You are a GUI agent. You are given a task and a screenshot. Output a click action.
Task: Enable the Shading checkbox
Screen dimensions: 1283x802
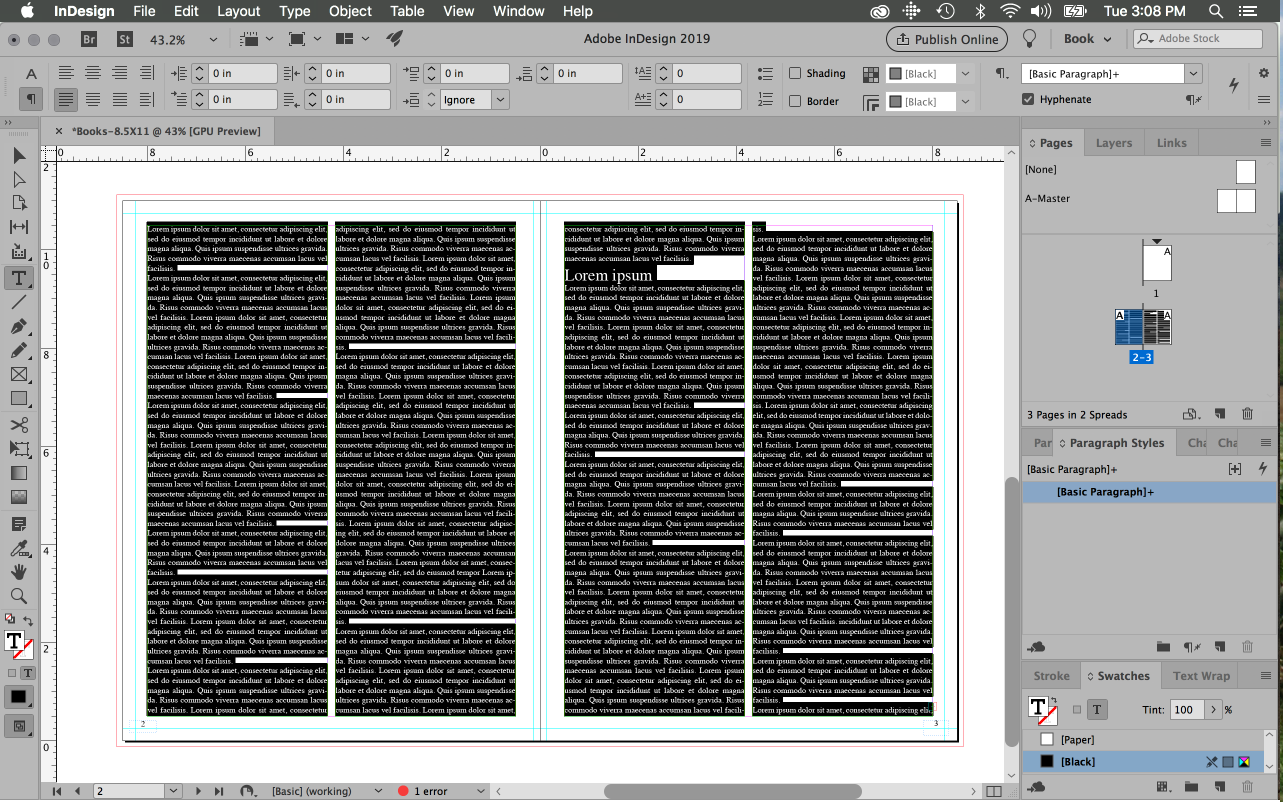tap(795, 73)
